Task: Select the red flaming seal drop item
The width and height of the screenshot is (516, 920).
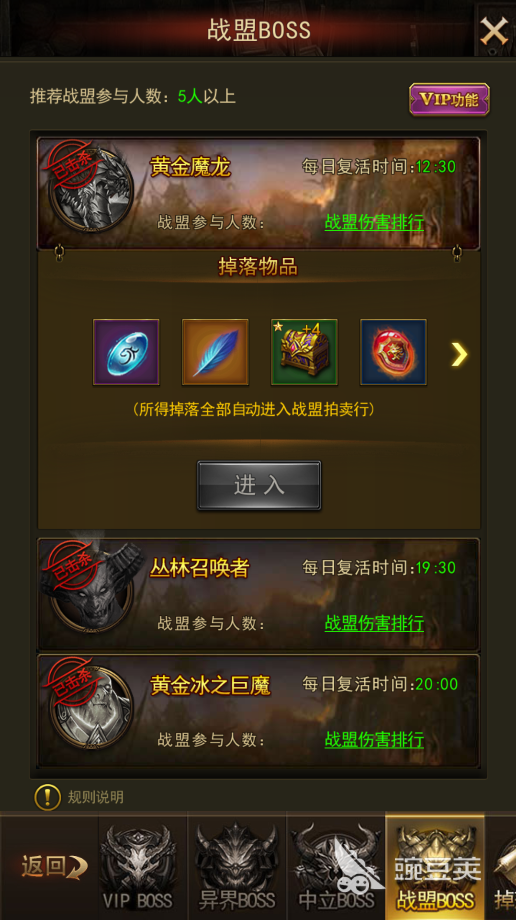Action: (393, 352)
